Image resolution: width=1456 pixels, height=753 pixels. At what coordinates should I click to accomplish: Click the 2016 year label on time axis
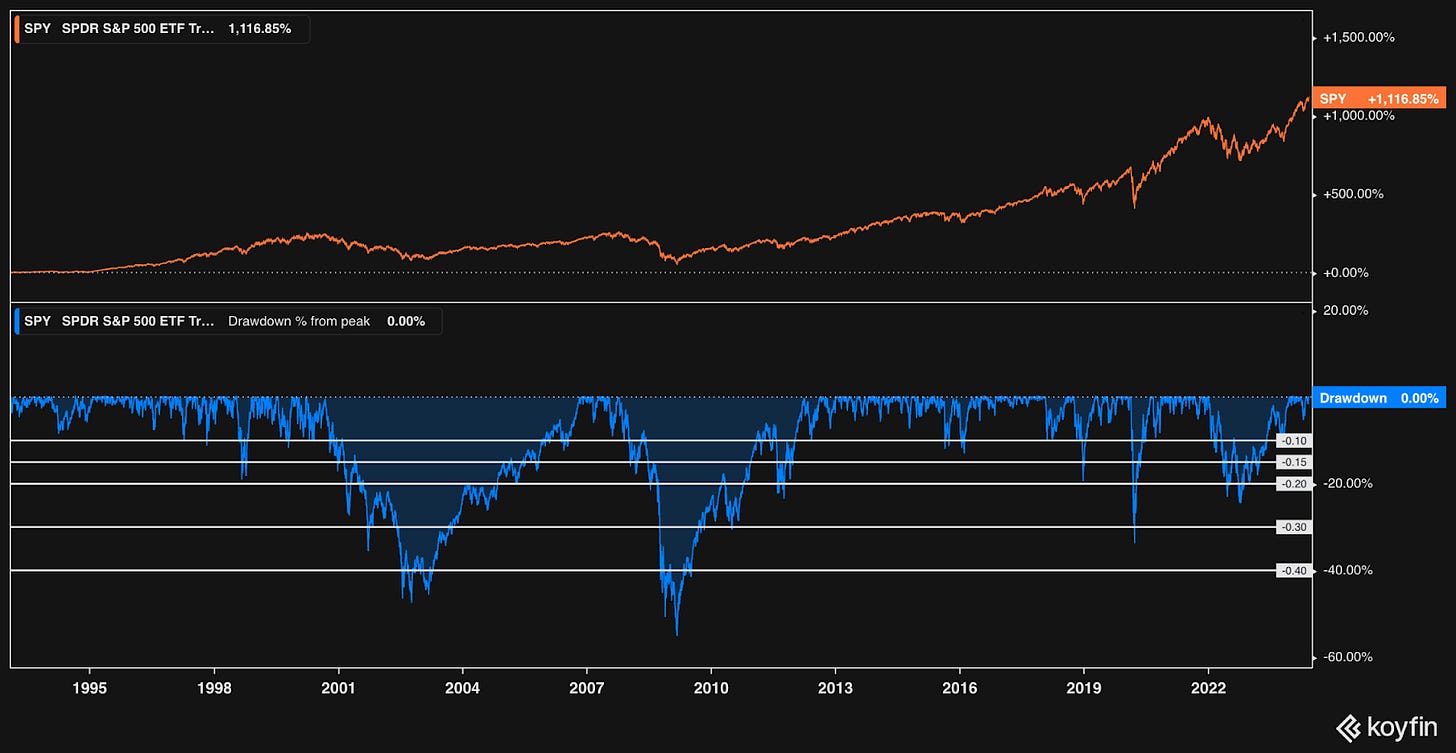click(x=959, y=688)
